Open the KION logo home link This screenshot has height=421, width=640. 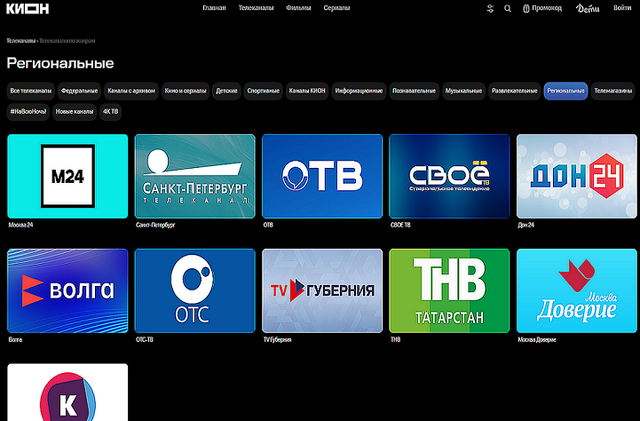[28, 9]
